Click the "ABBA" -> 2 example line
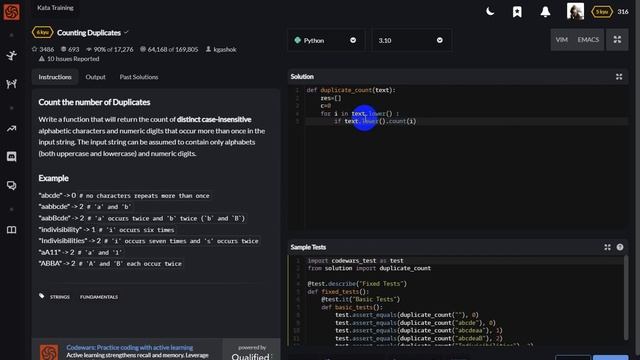The image size is (640, 360). tap(110, 264)
